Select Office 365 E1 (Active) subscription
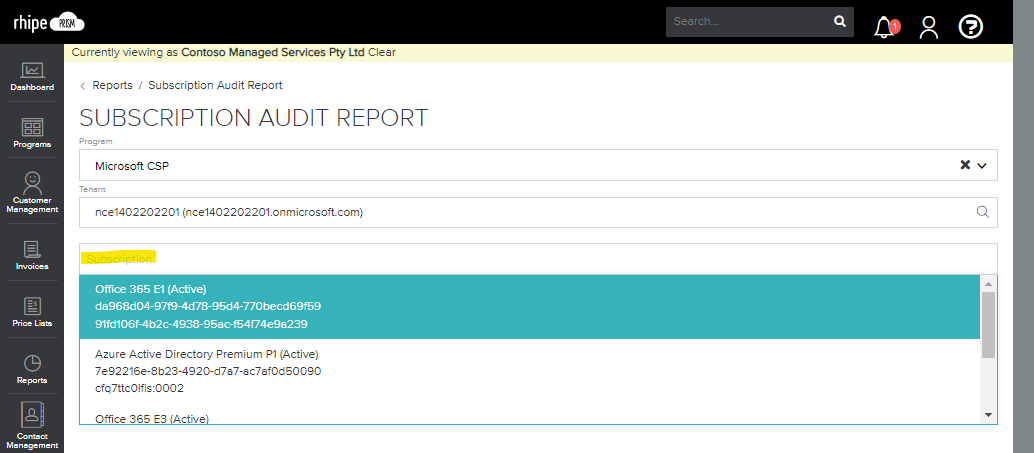The width and height of the screenshot is (1034, 453). tap(530, 307)
